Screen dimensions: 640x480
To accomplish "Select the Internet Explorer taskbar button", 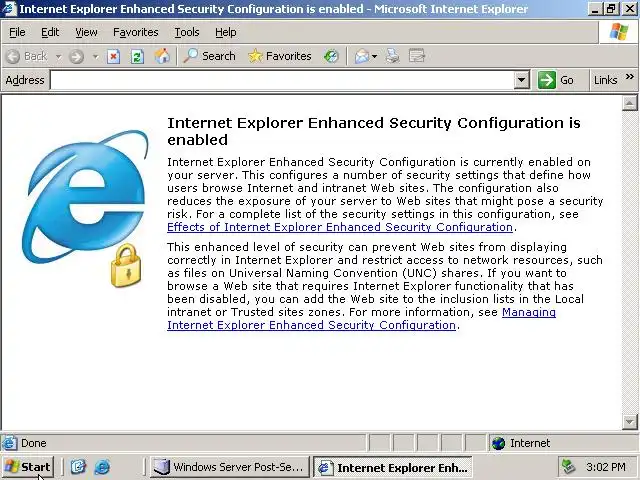I will pos(393,467).
